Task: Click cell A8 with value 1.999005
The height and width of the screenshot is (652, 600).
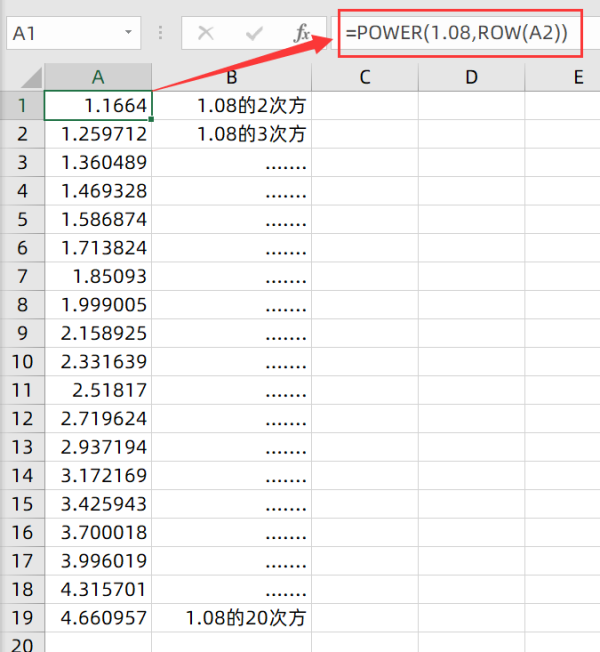Action: coord(98,304)
